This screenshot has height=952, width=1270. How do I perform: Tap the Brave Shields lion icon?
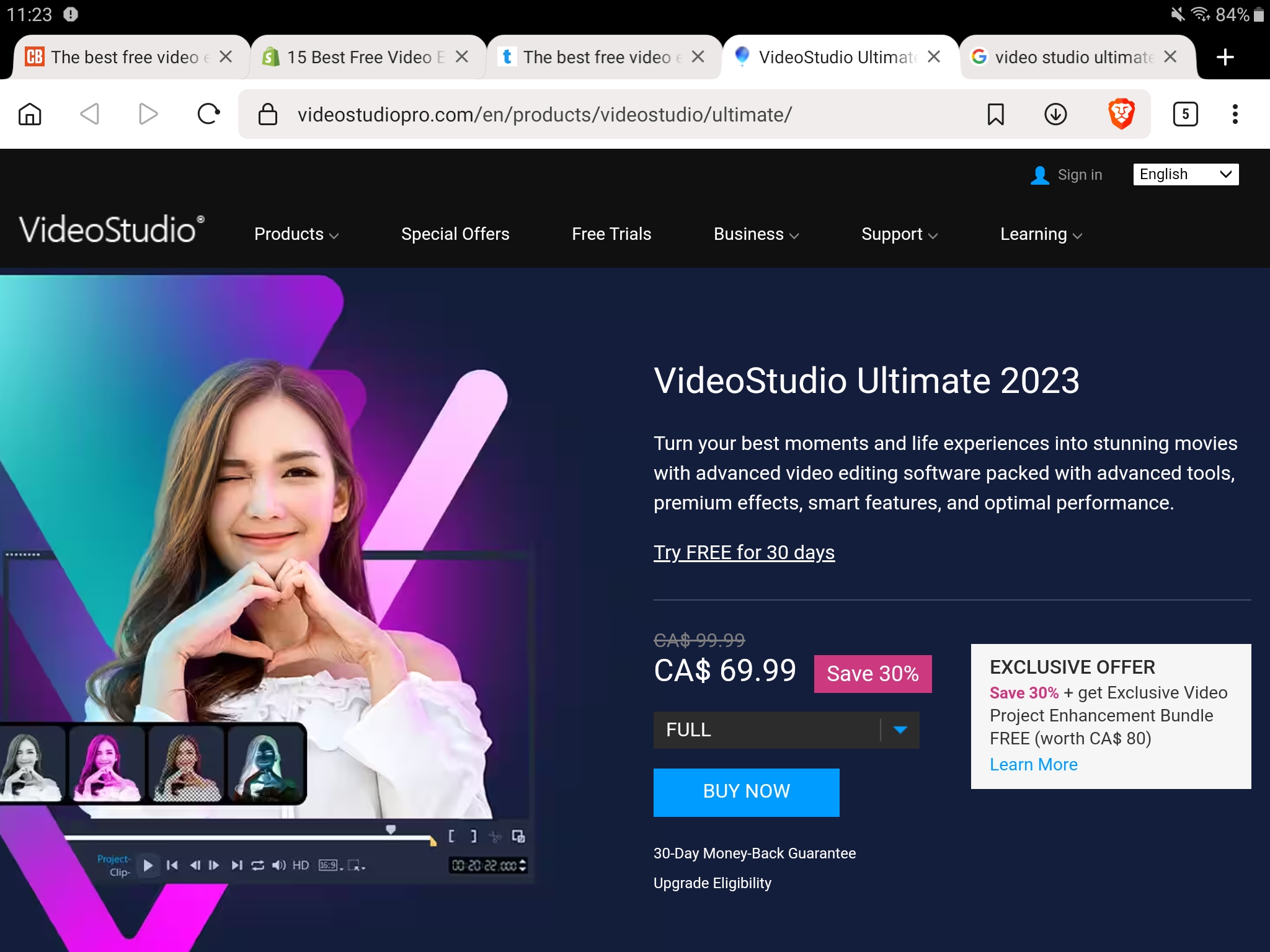1121,114
